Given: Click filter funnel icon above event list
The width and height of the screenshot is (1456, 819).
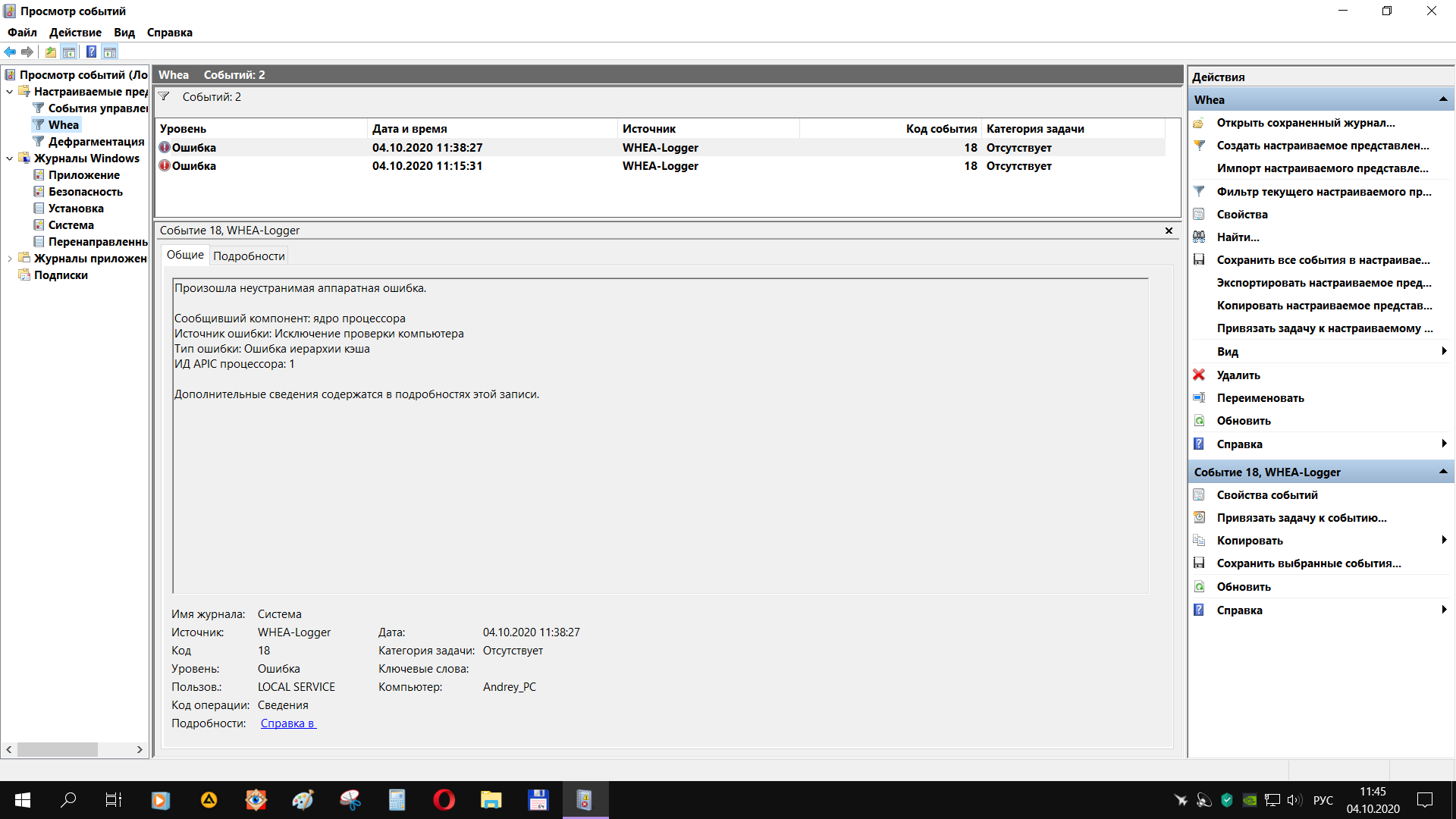Looking at the screenshot, I should point(164,97).
